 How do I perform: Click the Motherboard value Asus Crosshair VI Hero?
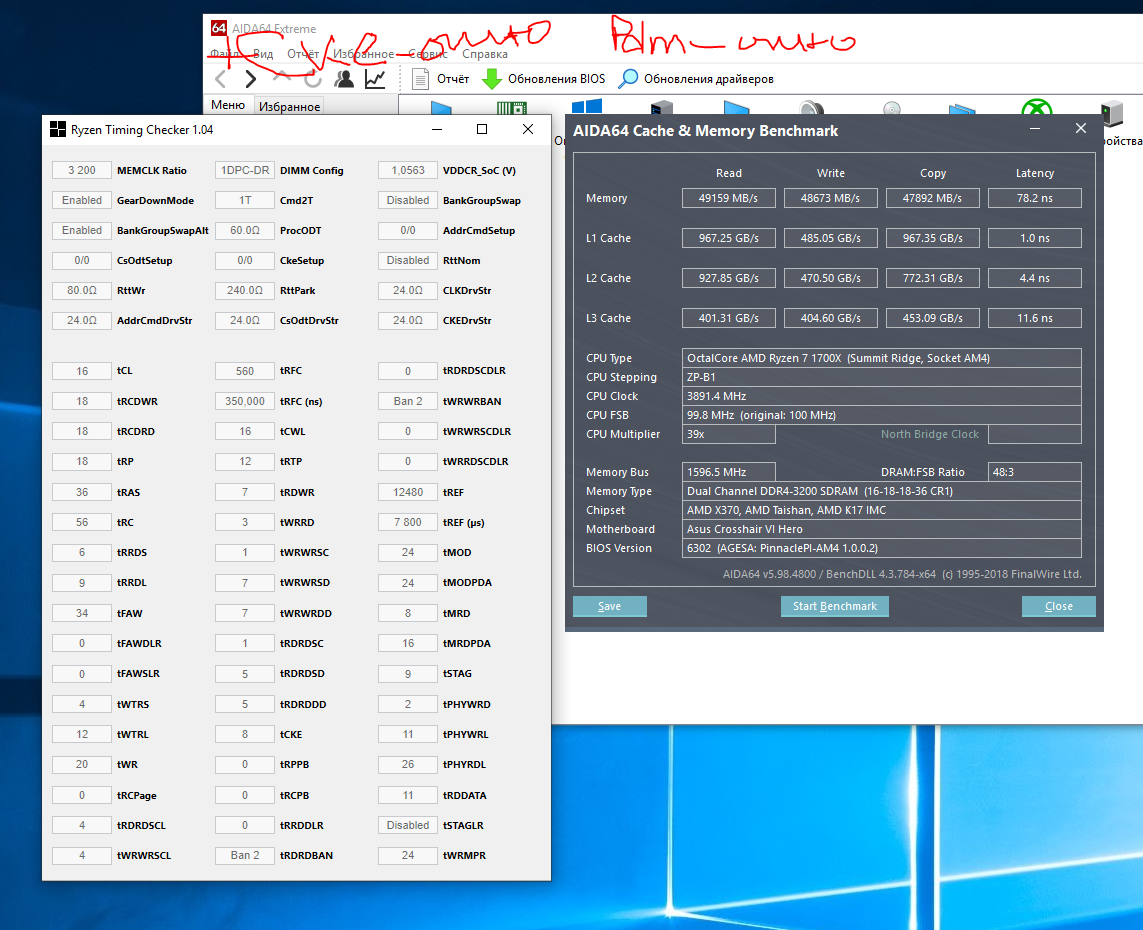point(881,528)
